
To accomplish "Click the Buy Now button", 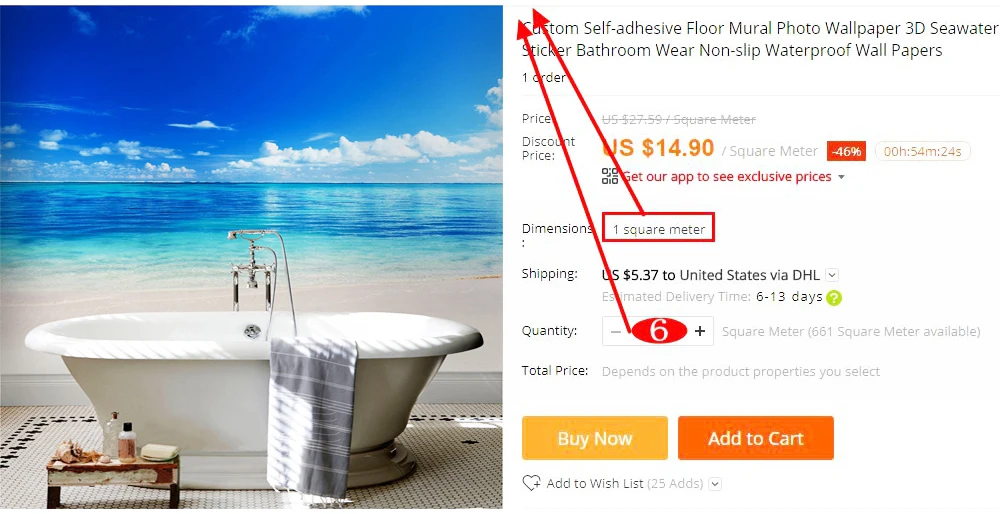I will (x=594, y=438).
